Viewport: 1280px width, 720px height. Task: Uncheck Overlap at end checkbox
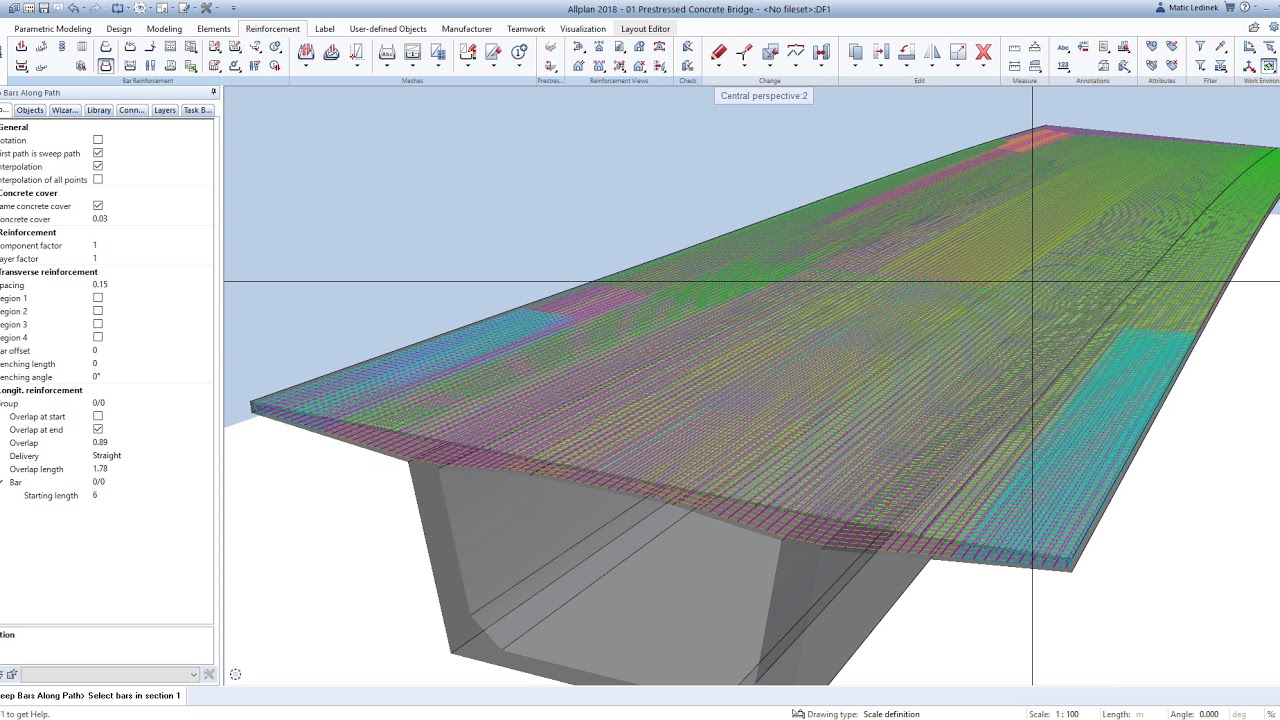point(98,429)
